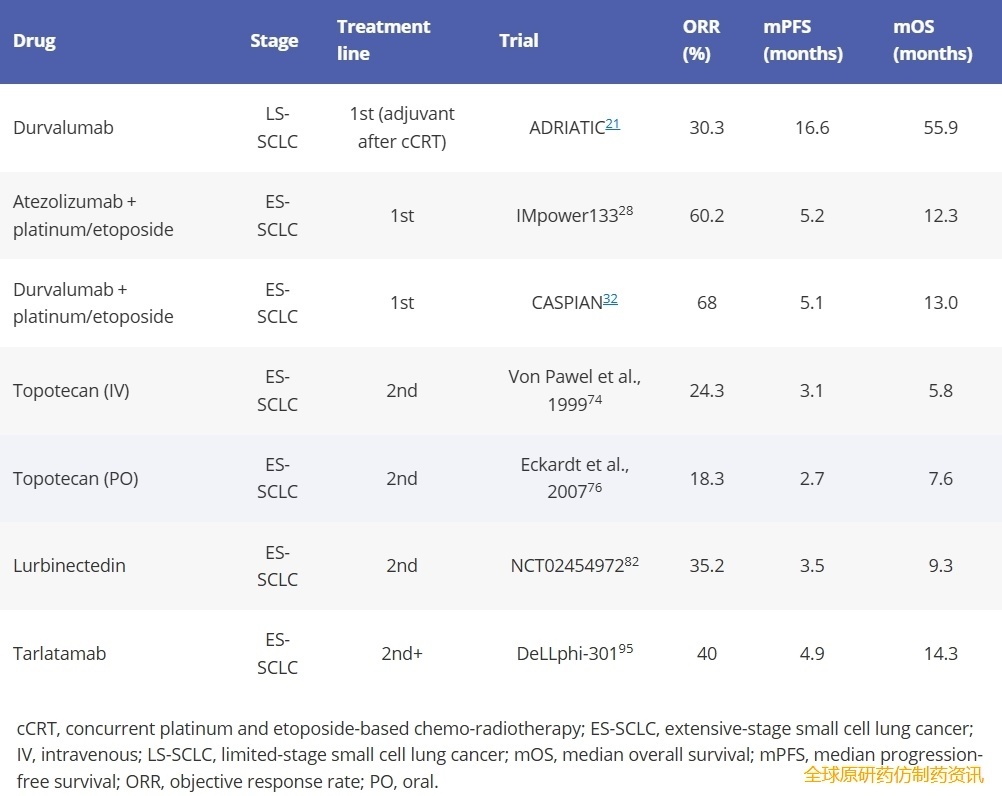Click the Lurbinectedin drug name
Viewport: 1002px width, 796px height.
pyautogui.click(x=69, y=566)
